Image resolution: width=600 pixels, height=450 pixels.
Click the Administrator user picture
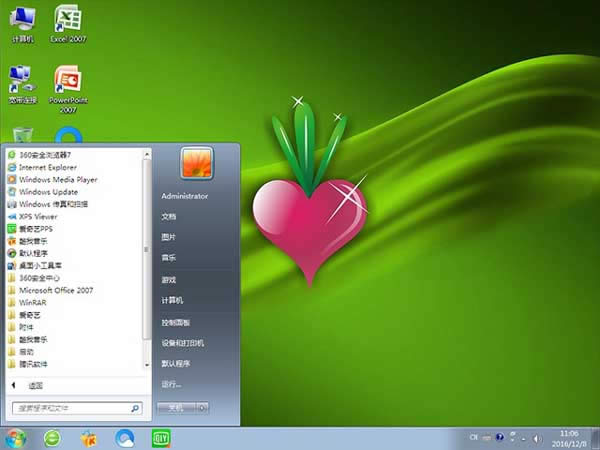pyautogui.click(x=197, y=165)
